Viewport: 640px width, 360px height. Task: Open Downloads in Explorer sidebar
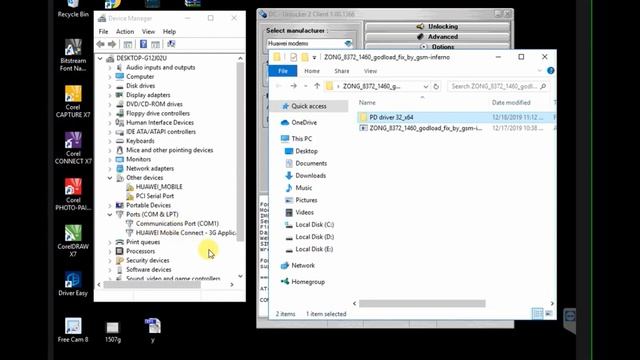point(311,176)
